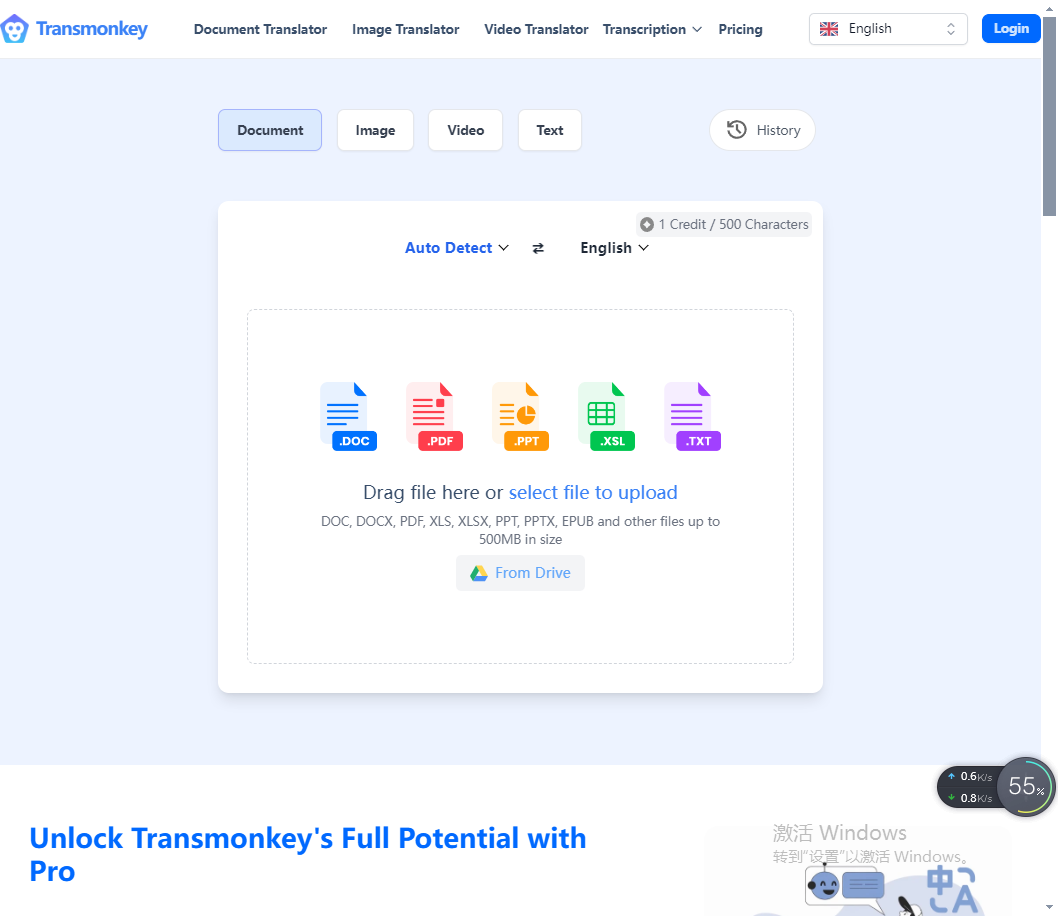Click the credit coin icon
Screen dimensions: 1058x916
click(647, 225)
